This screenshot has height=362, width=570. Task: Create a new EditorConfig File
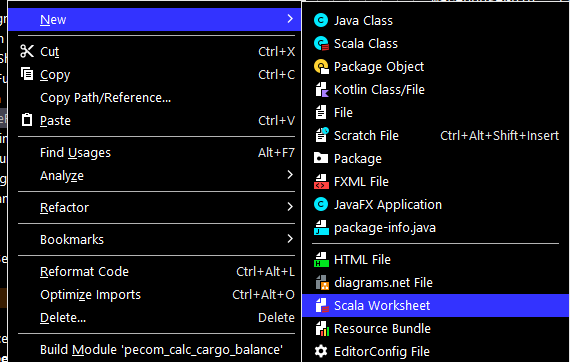(x=435, y=351)
